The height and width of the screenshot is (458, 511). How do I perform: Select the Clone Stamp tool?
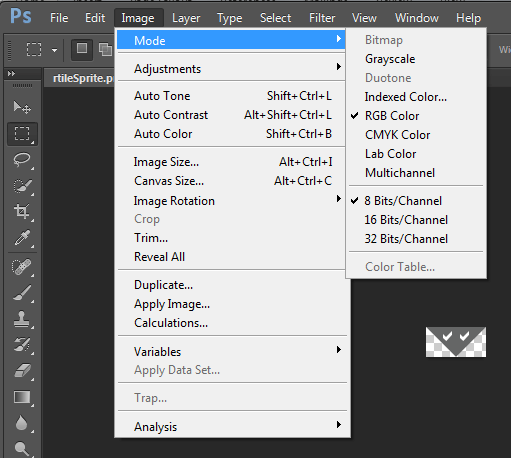(x=22, y=319)
